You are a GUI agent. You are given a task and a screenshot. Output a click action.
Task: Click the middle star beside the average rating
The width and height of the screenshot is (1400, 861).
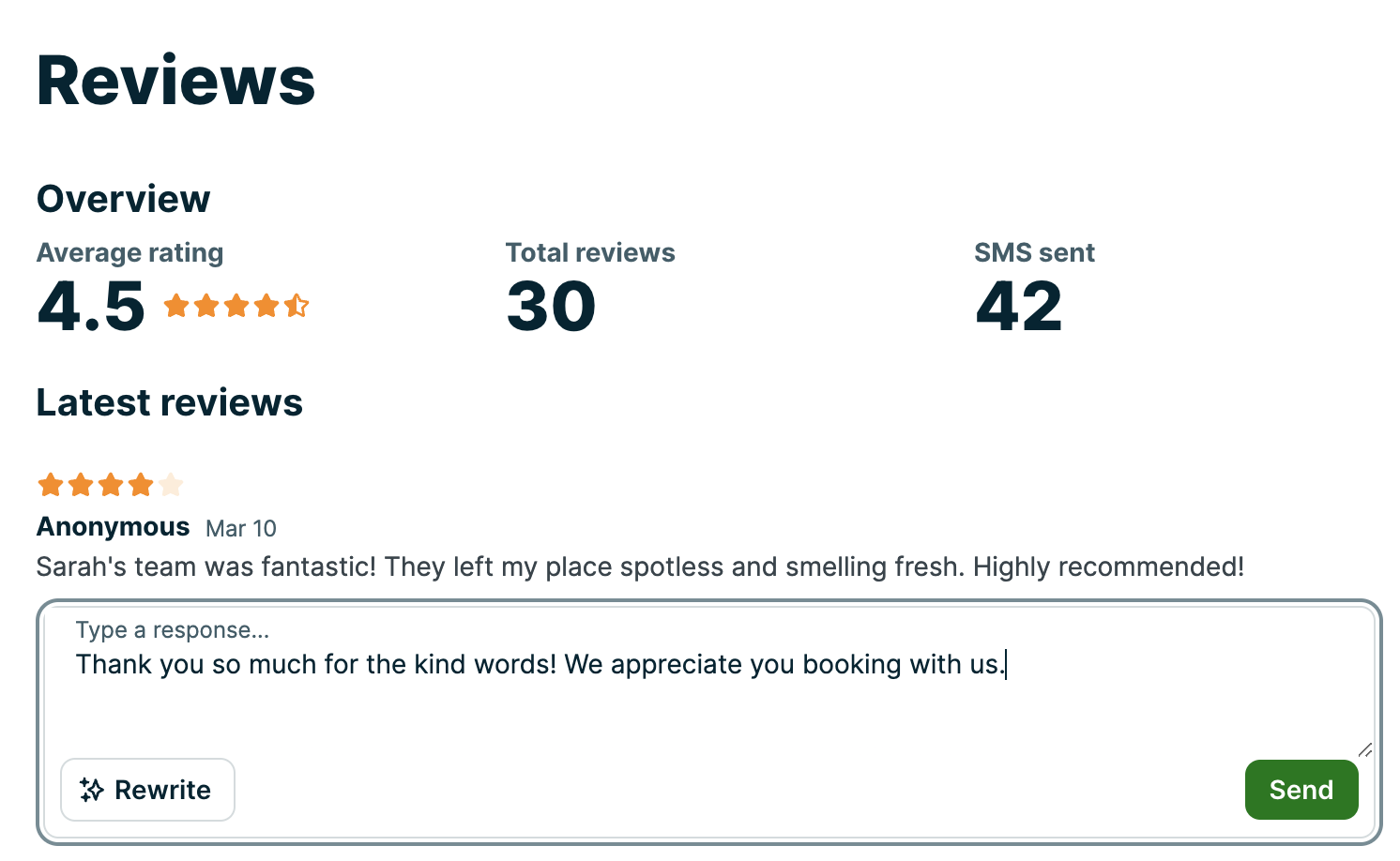click(x=236, y=305)
